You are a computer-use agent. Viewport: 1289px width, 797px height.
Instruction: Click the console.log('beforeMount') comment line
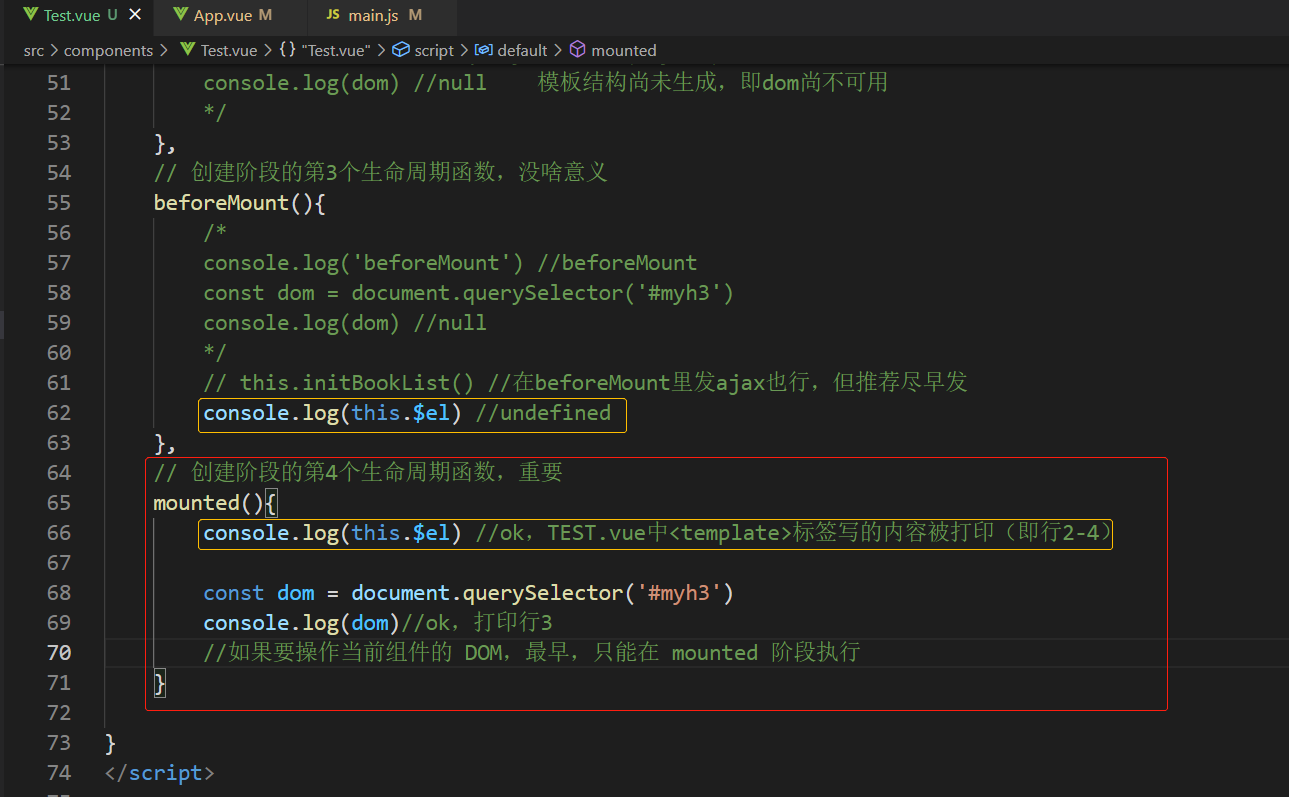click(x=450, y=262)
